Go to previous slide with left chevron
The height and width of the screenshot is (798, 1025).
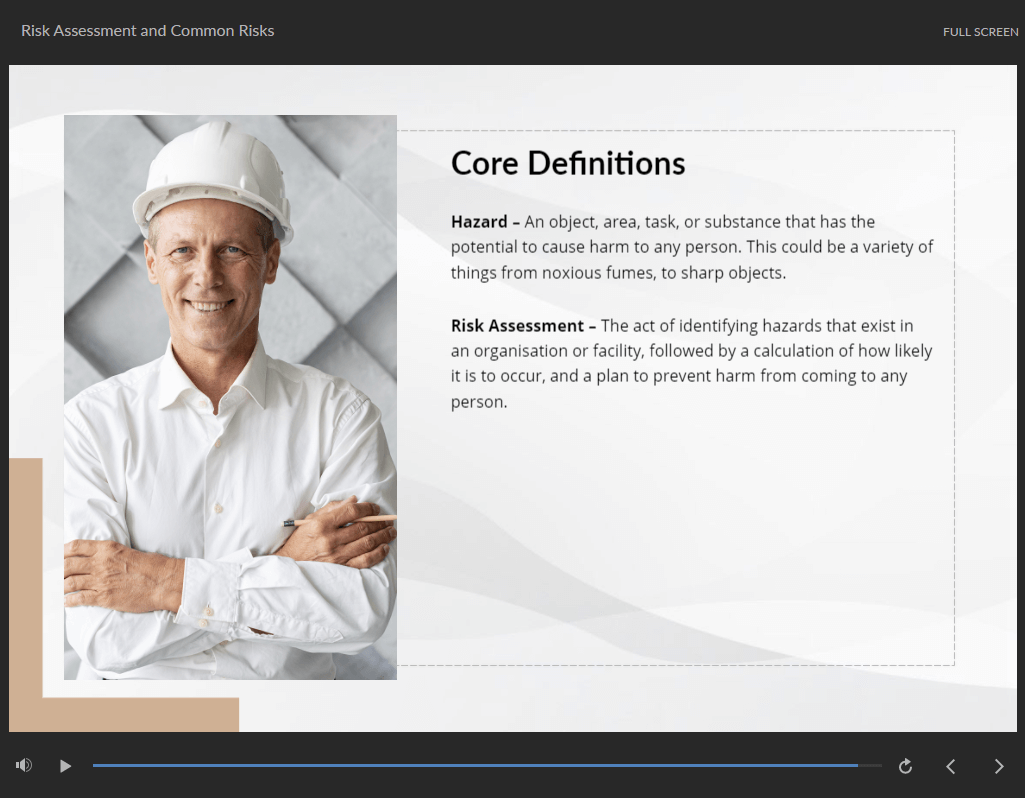point(951,766)
